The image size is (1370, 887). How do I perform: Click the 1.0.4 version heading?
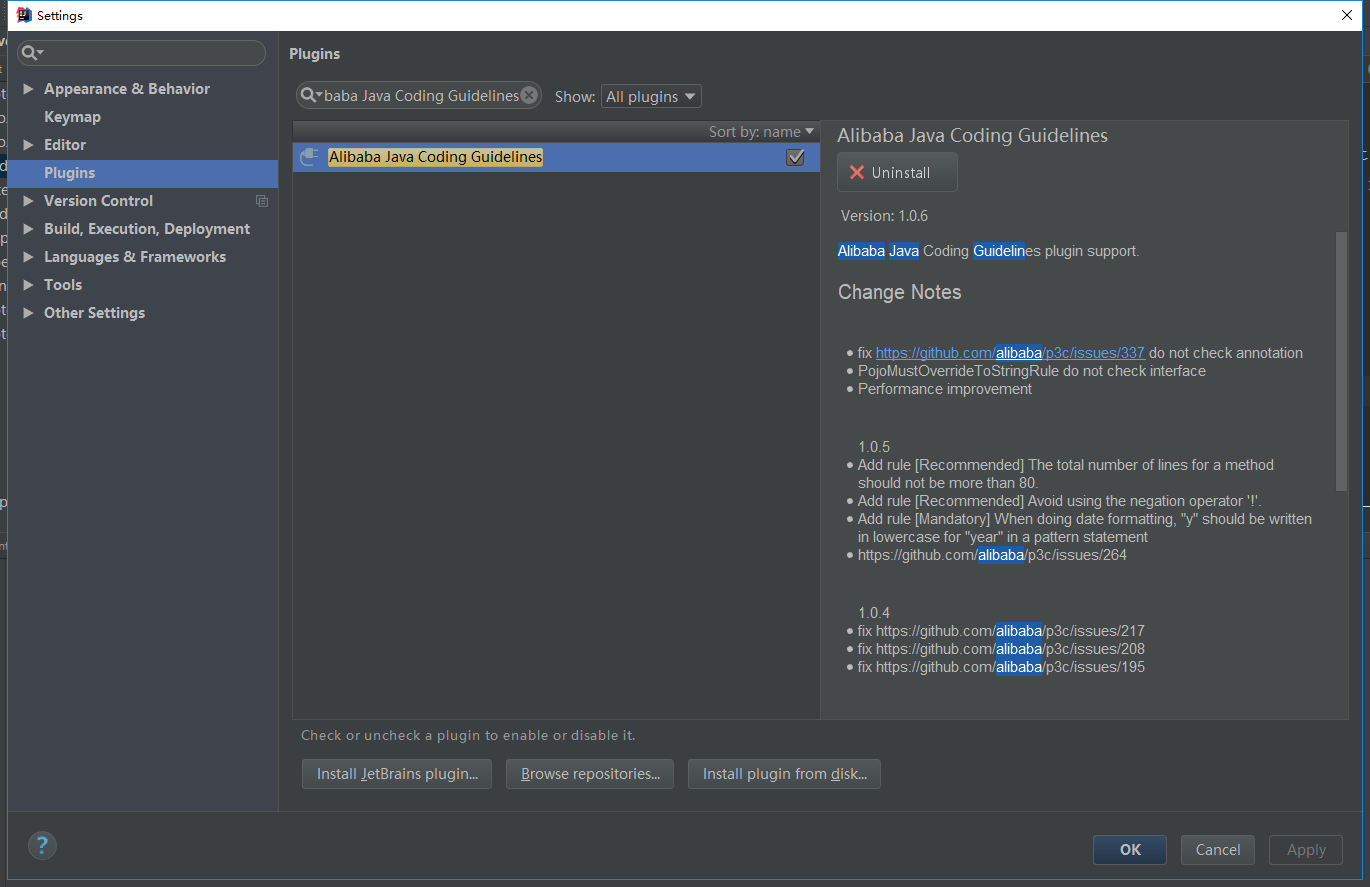coord(874,613)
